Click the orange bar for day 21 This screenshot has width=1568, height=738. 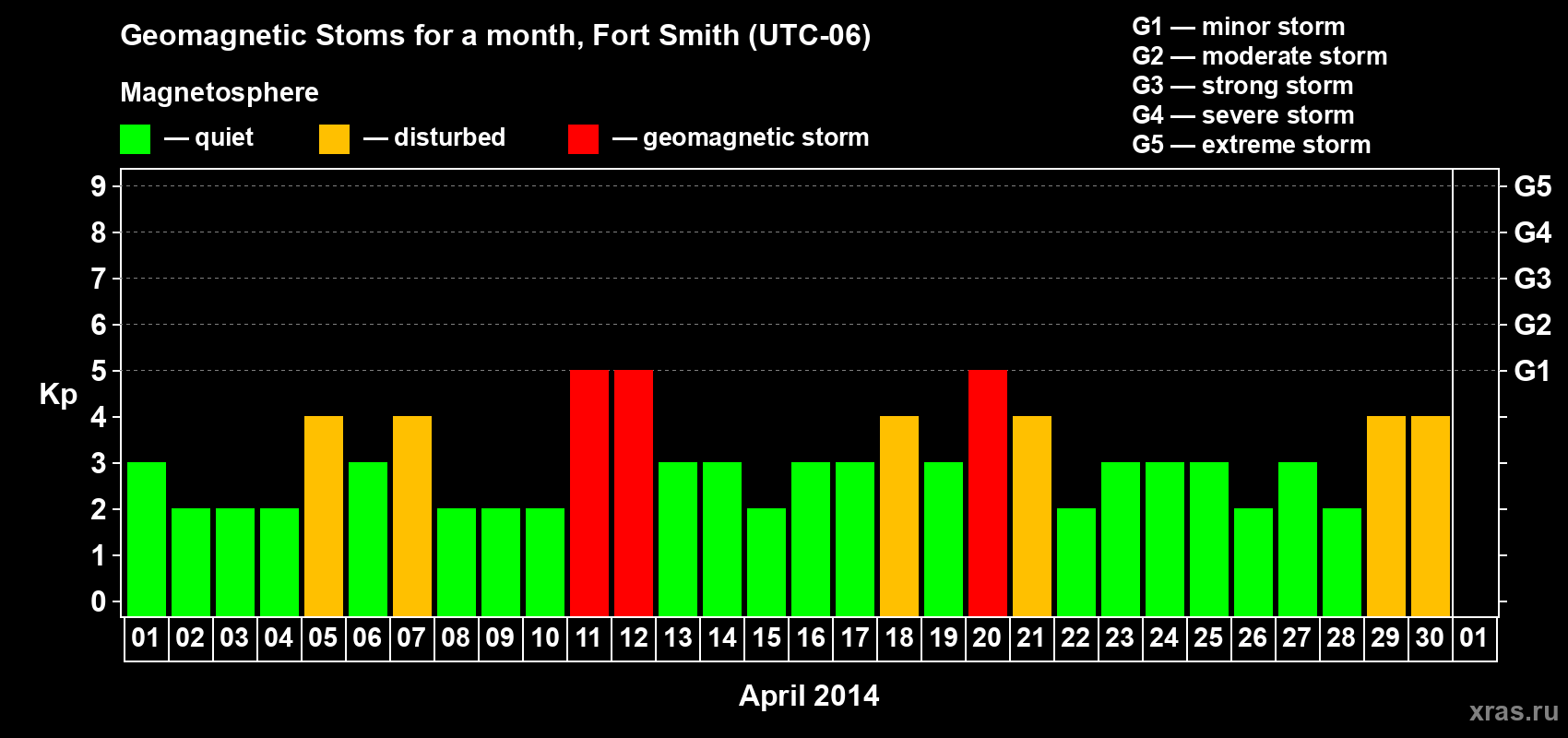tap(1032, 517)
